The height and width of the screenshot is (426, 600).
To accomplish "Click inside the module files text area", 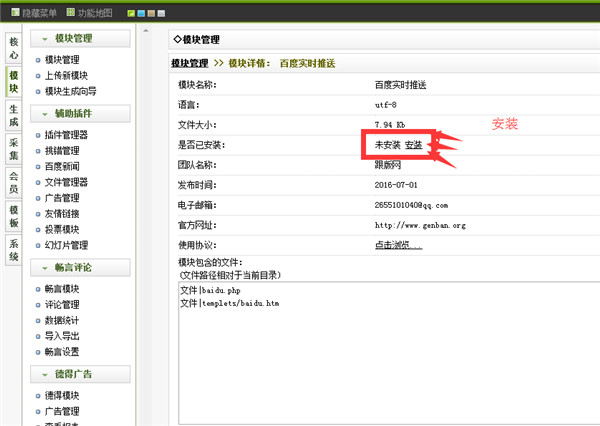I will [x=389, y=353].
